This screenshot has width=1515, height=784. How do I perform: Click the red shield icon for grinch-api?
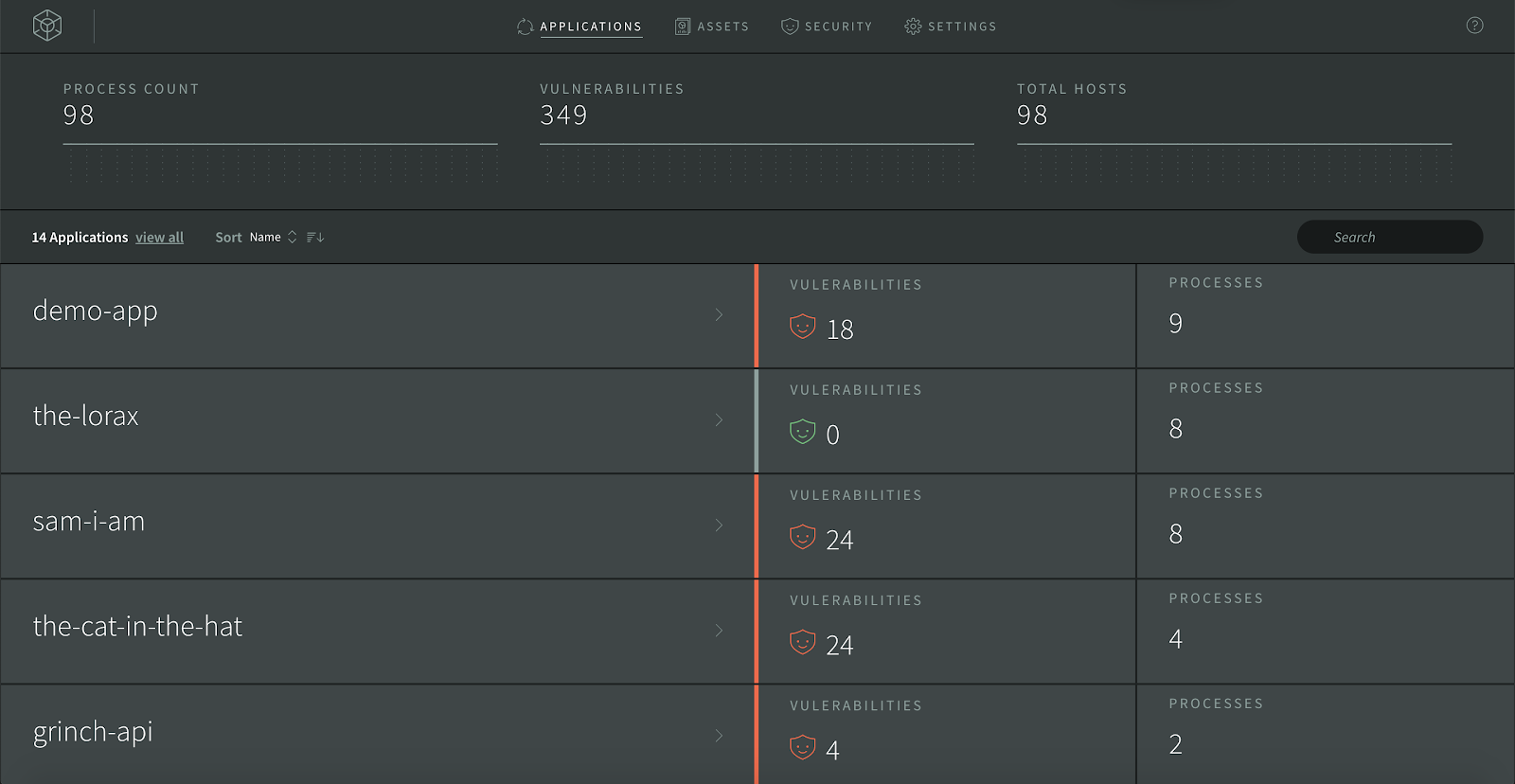(x=803, y=747)
